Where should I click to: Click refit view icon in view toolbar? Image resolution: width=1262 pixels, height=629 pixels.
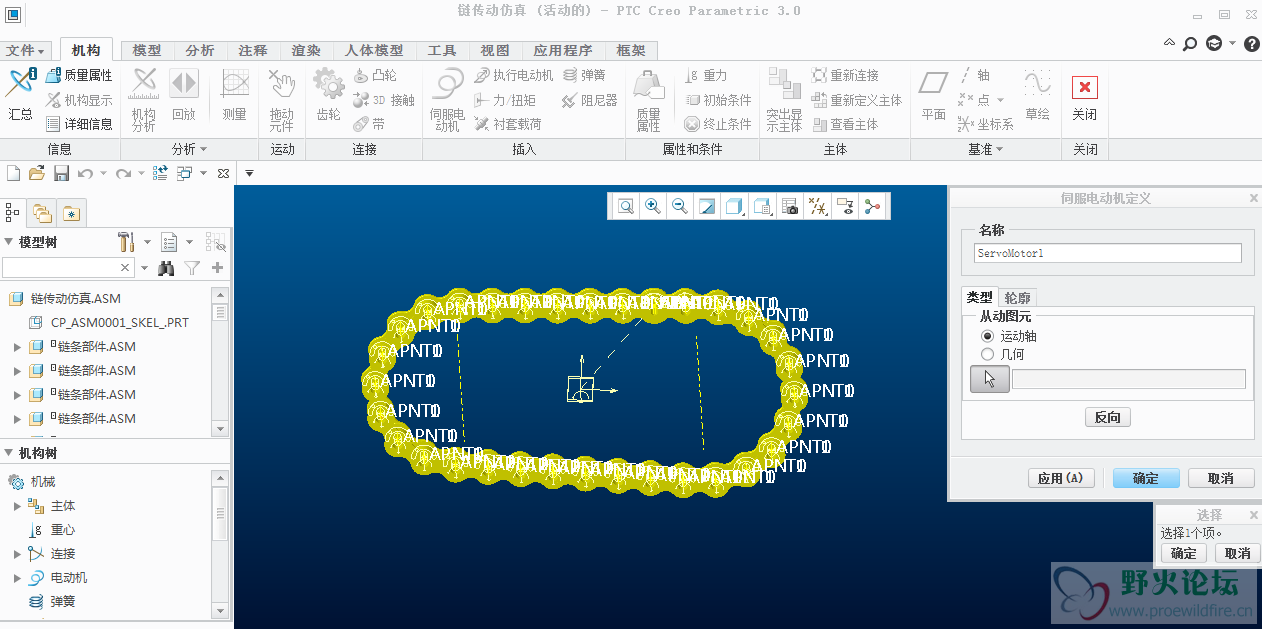click(x=626, y=206)
